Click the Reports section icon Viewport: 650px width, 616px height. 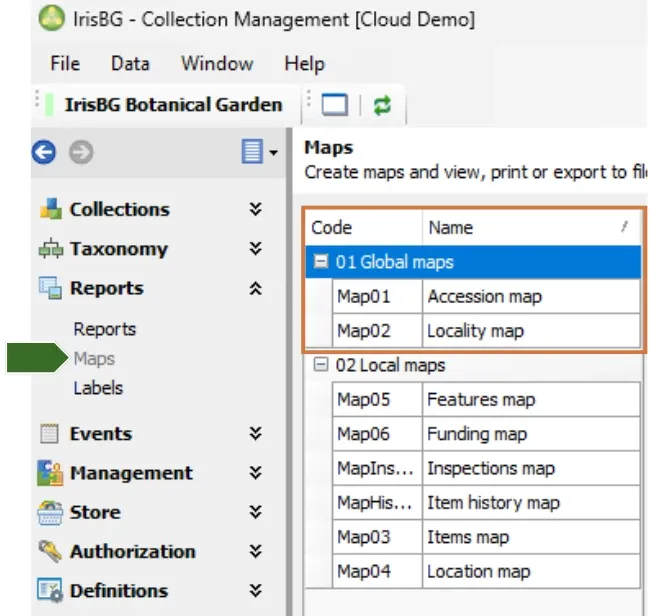[51, 288]
